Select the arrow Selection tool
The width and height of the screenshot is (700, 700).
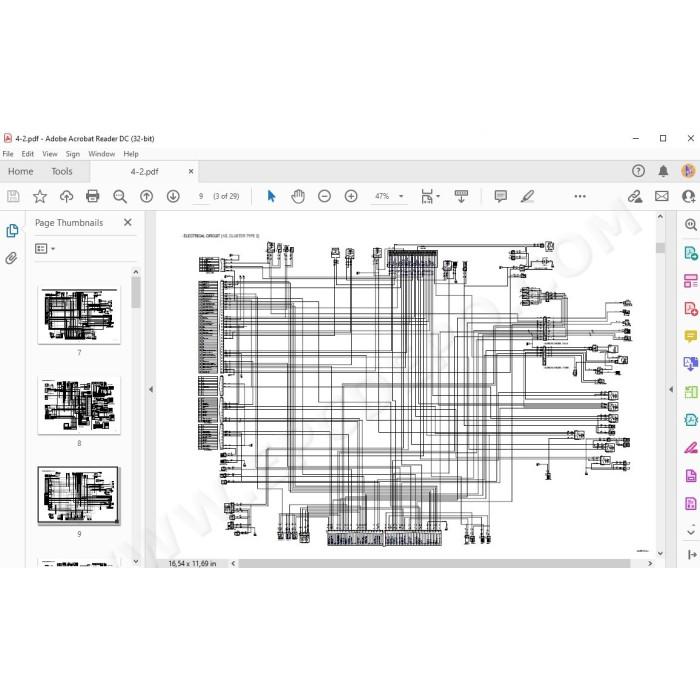(x=271, y=196)
